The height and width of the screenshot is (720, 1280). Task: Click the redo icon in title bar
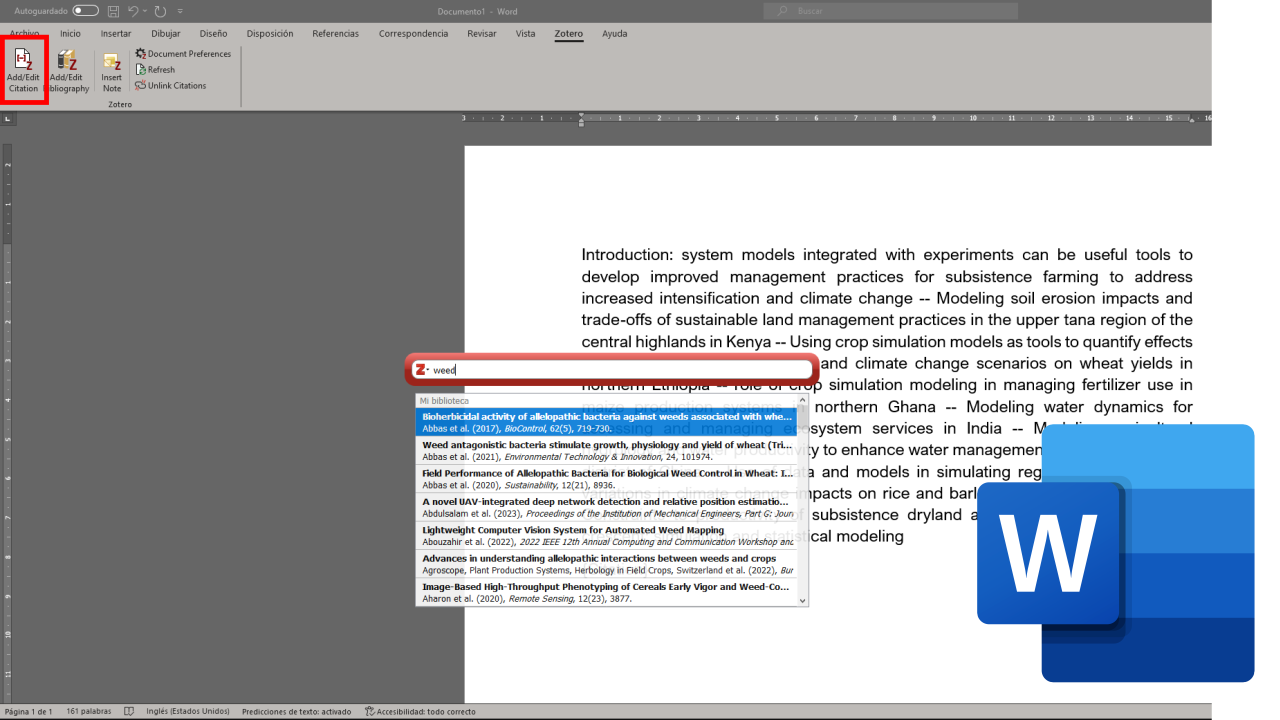point(160,11)
